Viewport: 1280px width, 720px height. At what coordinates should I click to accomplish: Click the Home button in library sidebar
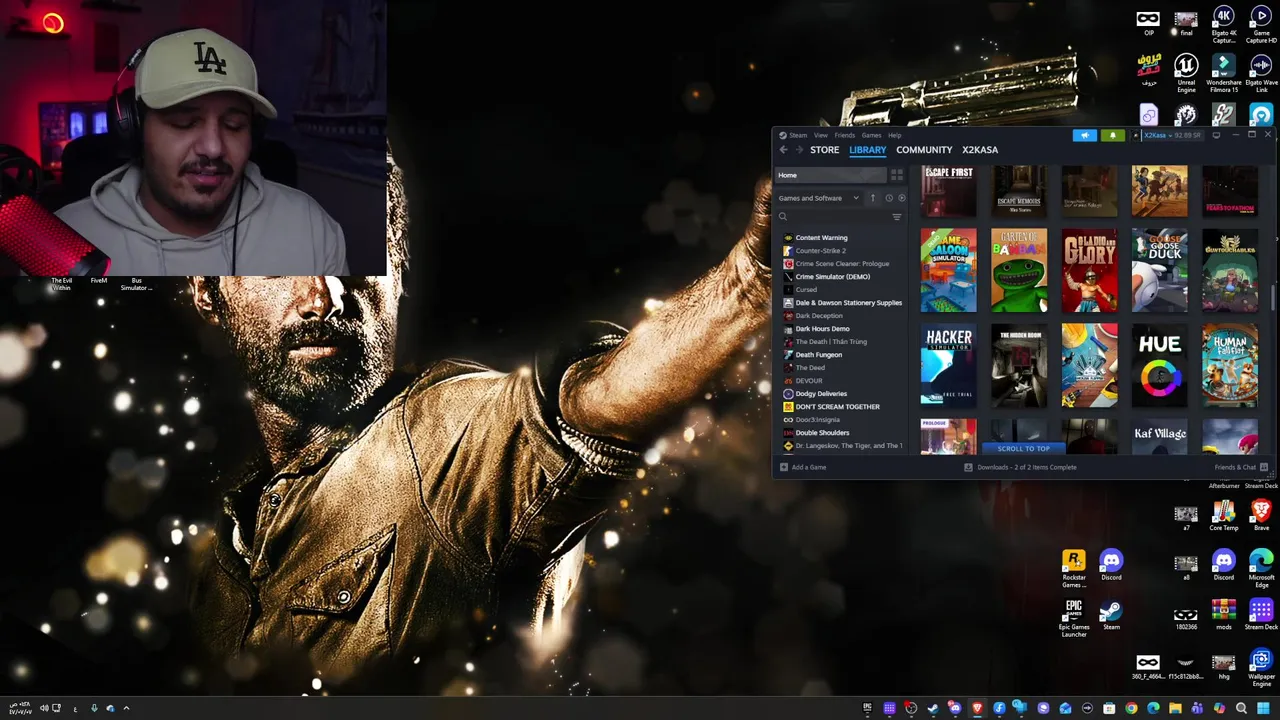click(x=831, y=175)
